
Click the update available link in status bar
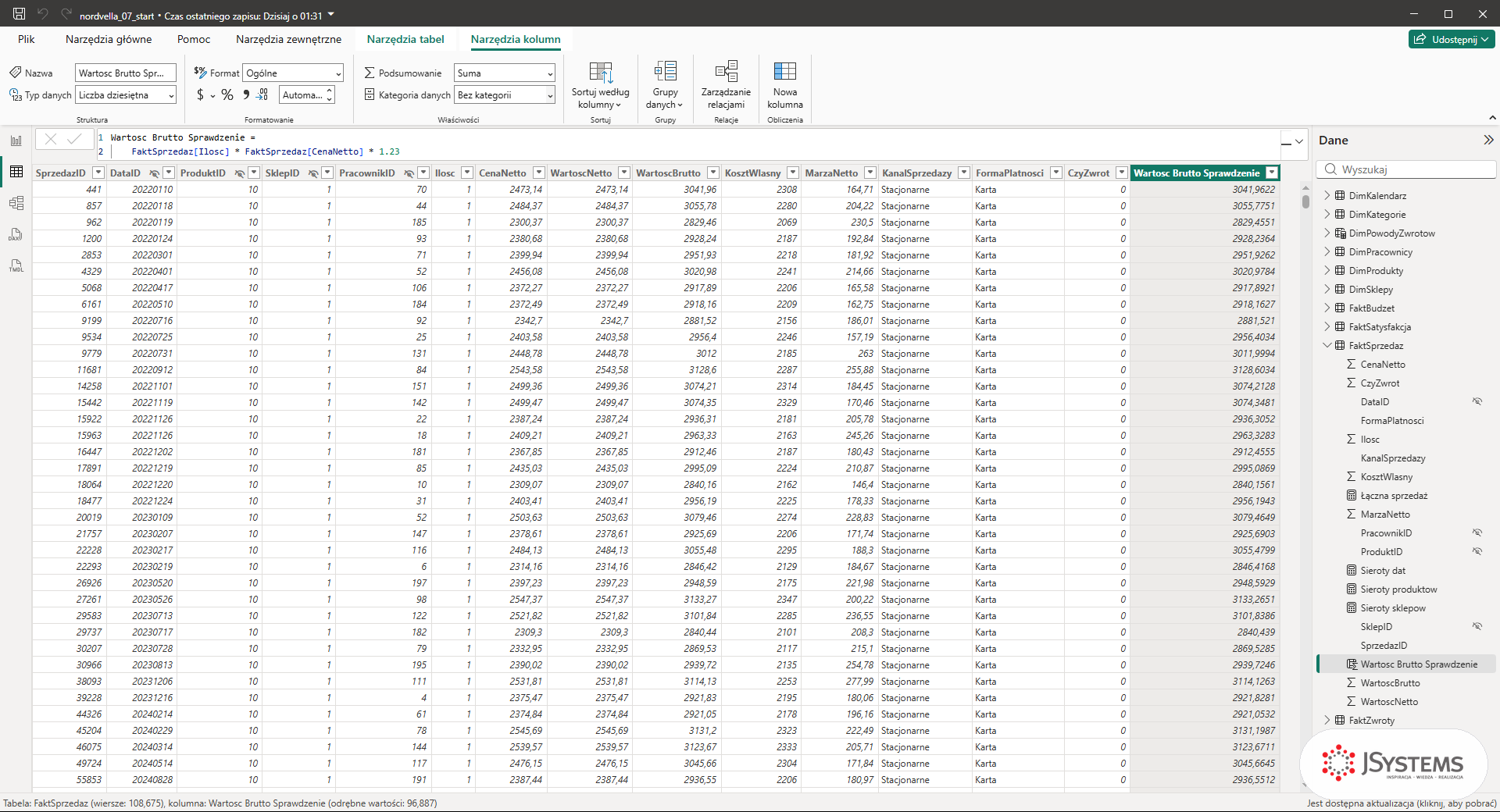1402,803
